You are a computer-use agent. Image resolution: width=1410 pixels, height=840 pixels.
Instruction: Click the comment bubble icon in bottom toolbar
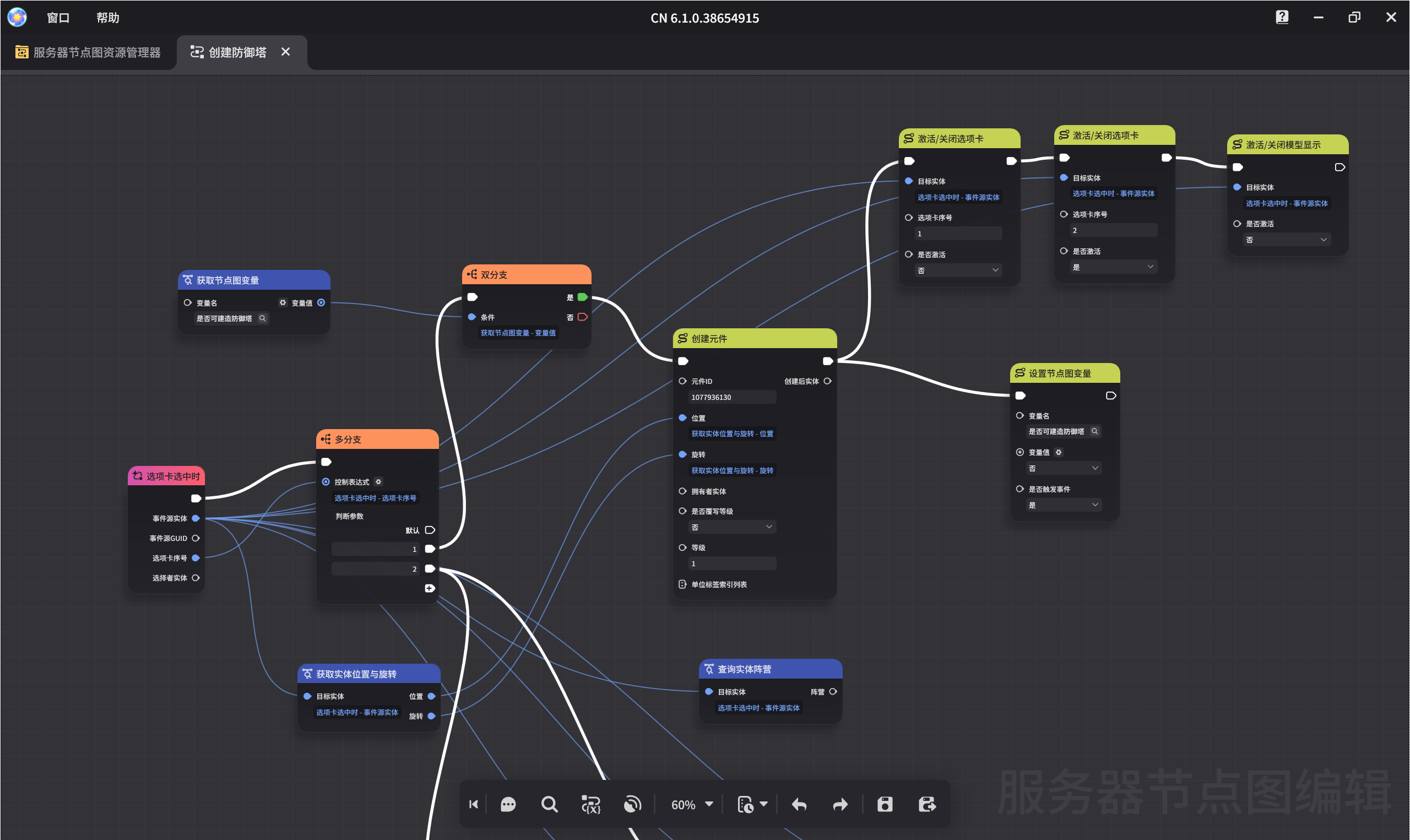(x=508, y=804)
